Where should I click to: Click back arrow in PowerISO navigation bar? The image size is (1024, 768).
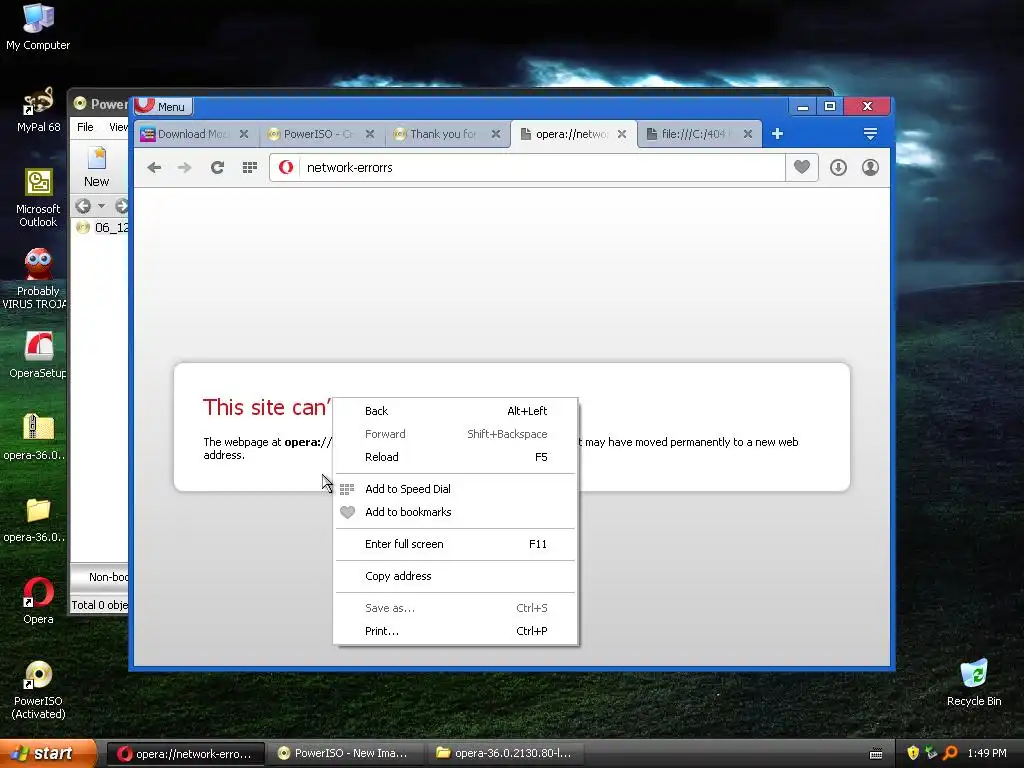[x=83, y=206]
